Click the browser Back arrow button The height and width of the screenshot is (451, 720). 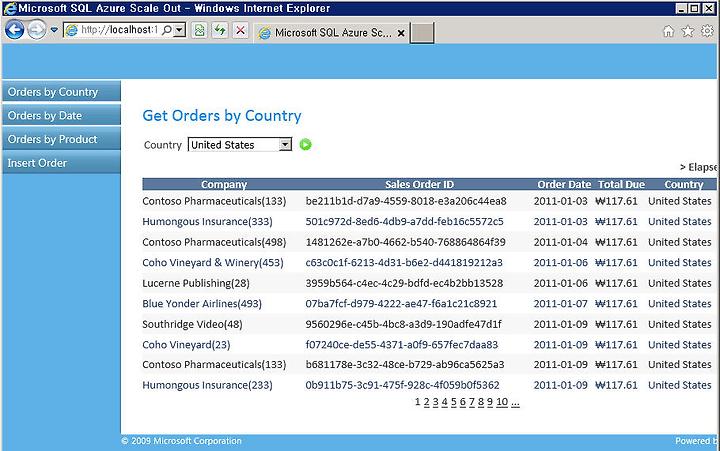tap(14, 30)
